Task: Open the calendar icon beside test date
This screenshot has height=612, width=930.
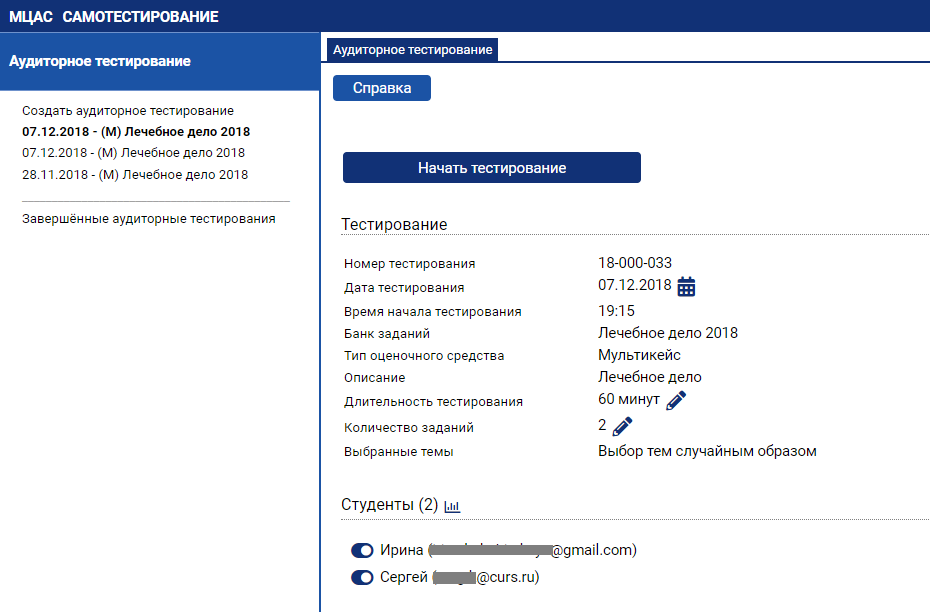Action: [x=686, y=287]
